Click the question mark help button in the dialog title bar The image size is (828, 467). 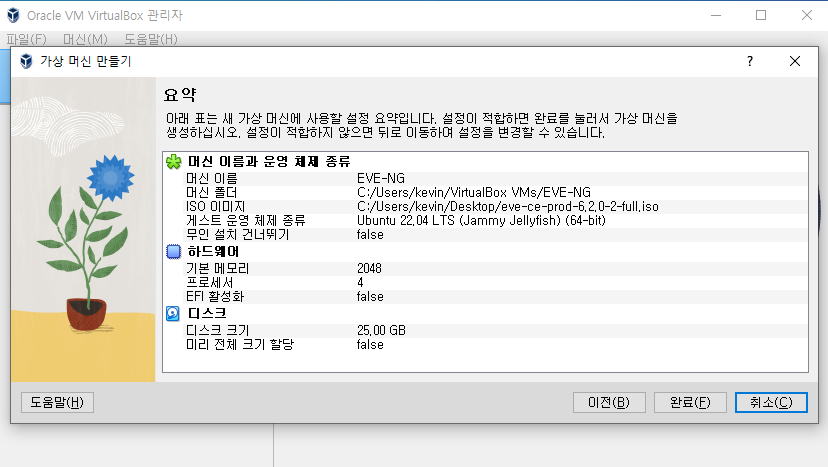pos(750,61)
